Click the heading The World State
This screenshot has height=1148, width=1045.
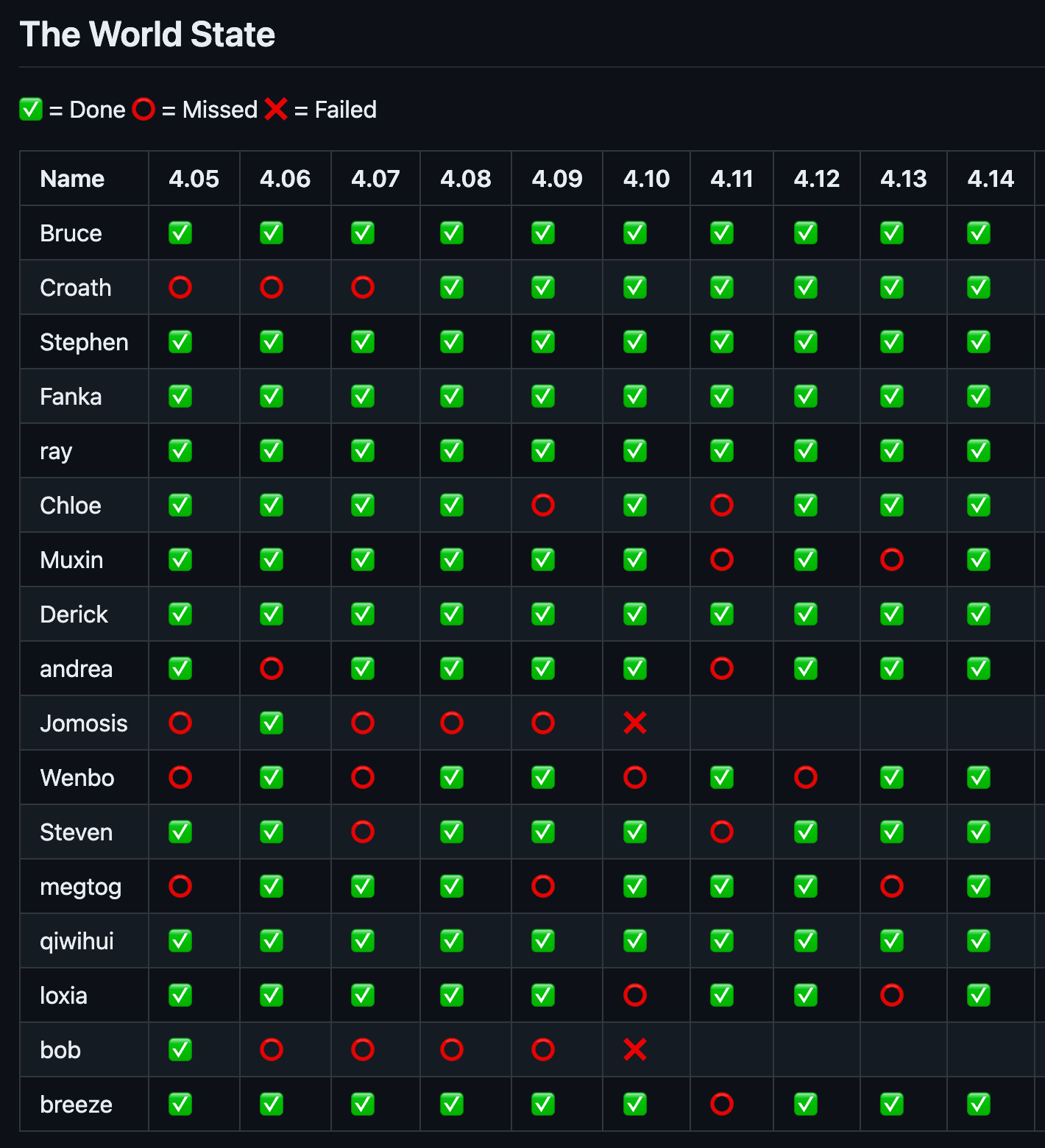(147, 35)
